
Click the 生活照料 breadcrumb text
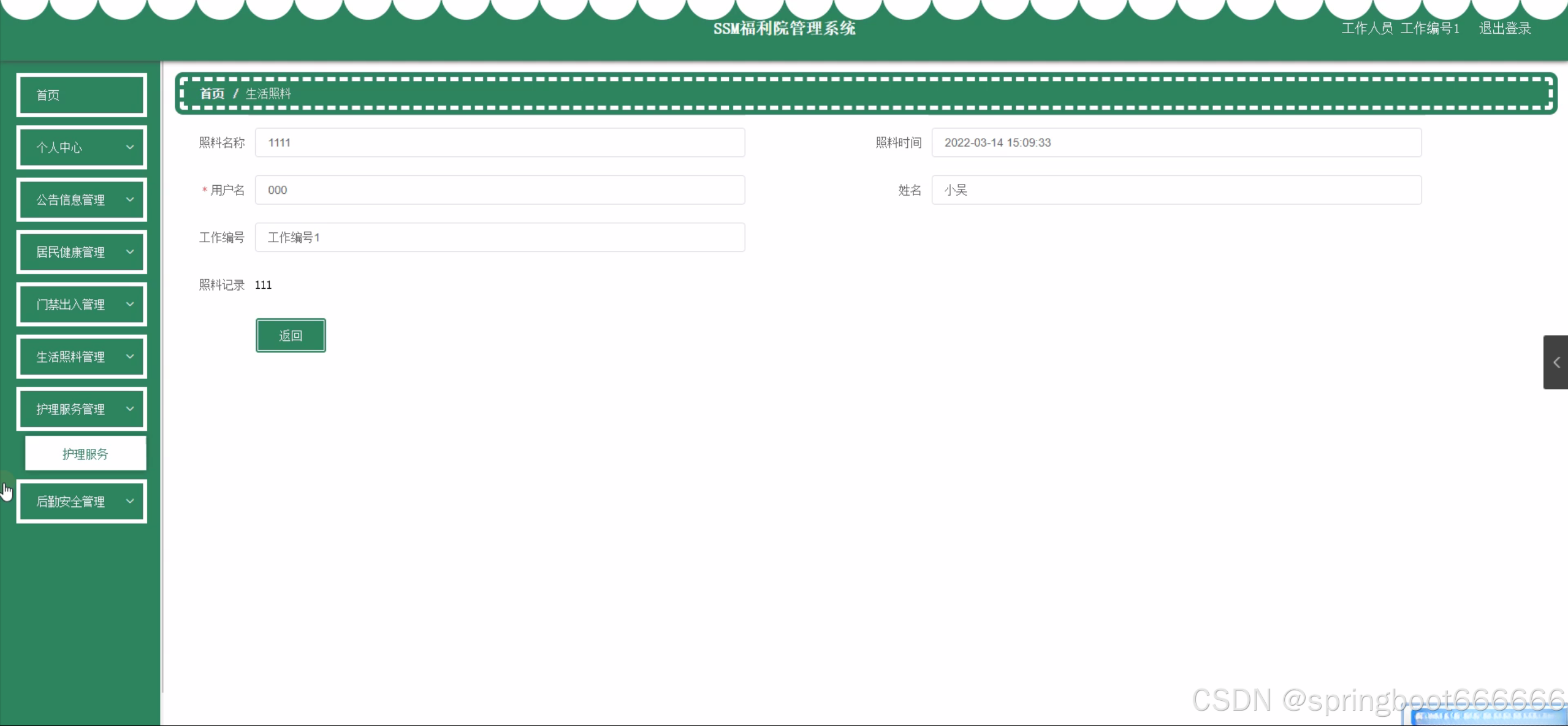point(268,94)
